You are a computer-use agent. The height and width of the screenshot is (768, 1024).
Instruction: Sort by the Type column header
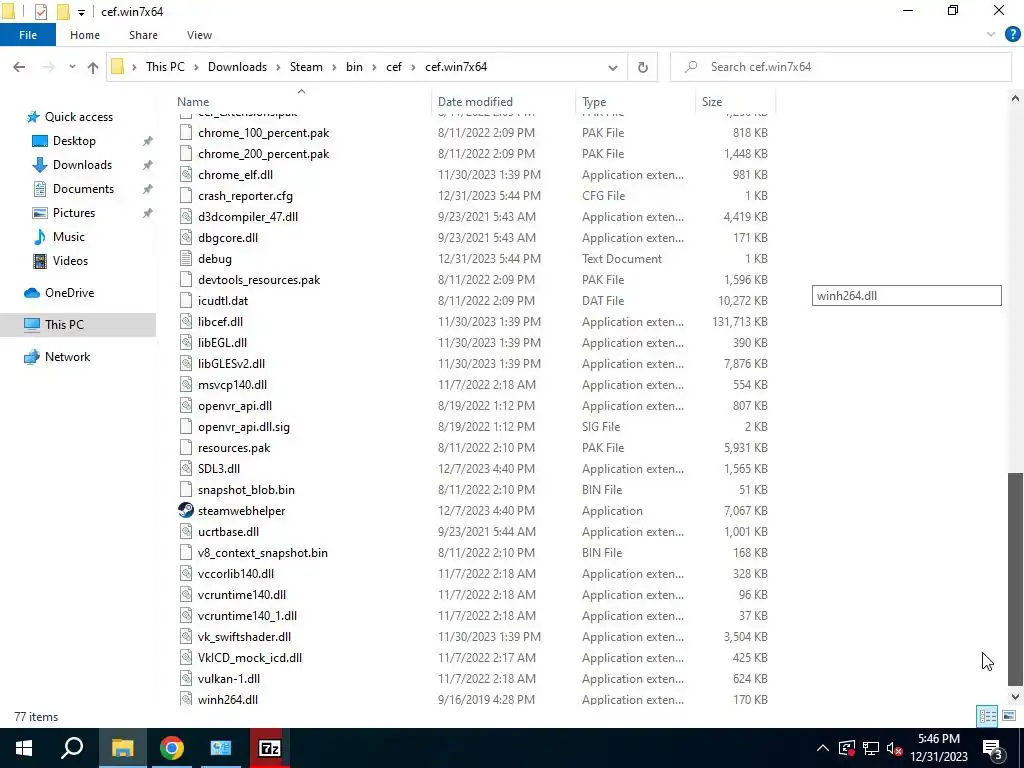tap(594, 102)
